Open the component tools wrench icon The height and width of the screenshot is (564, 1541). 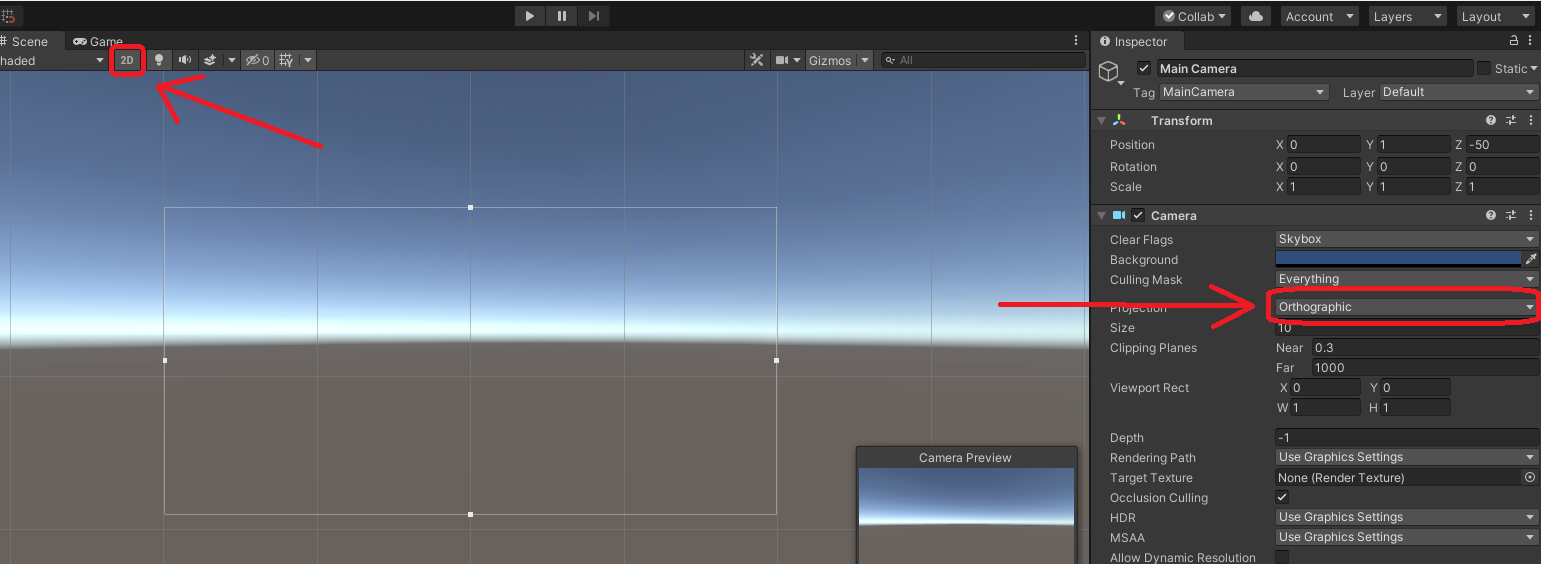click(x=757, y=60)
